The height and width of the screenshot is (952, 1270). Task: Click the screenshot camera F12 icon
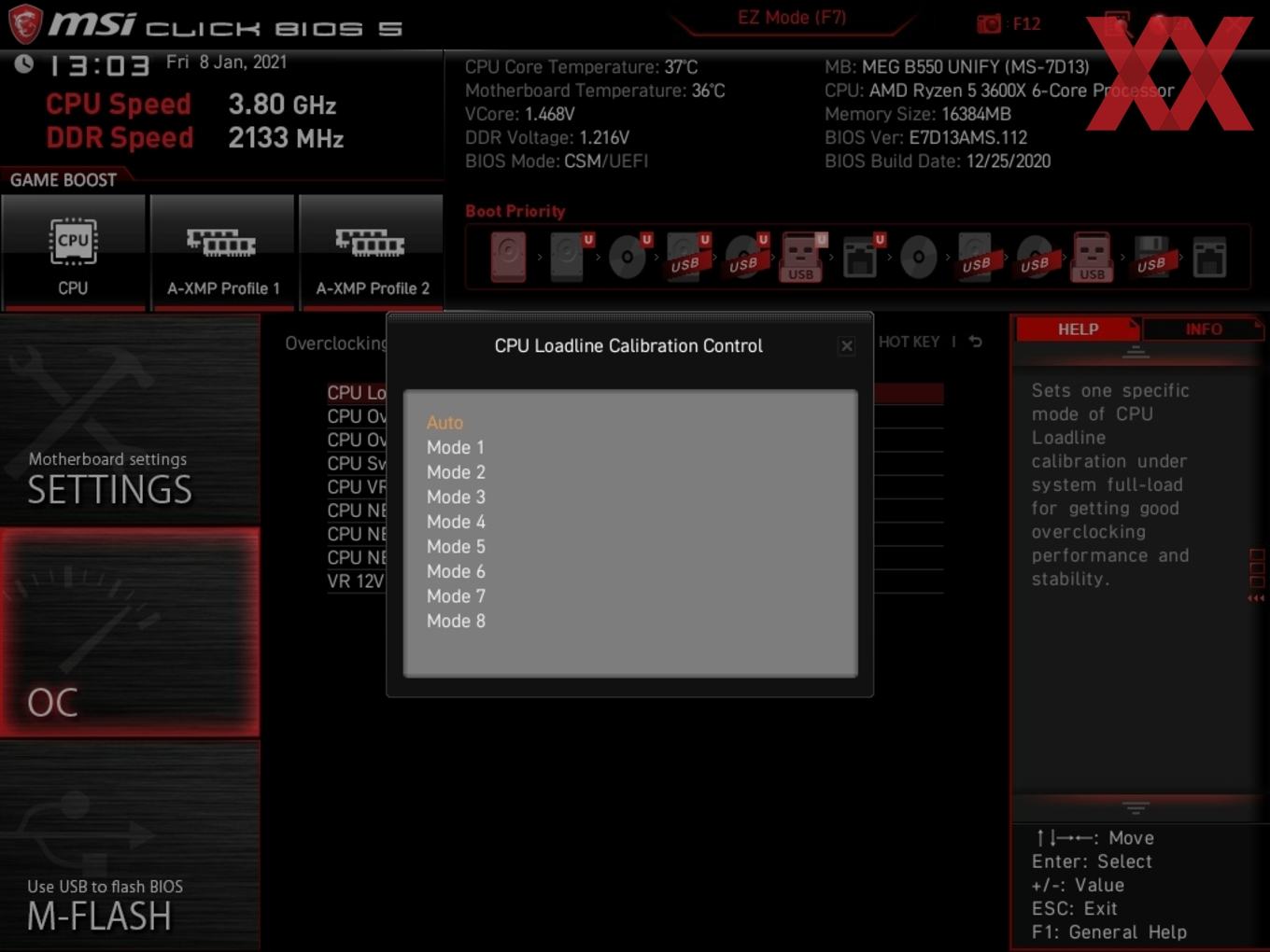[989, 23]
